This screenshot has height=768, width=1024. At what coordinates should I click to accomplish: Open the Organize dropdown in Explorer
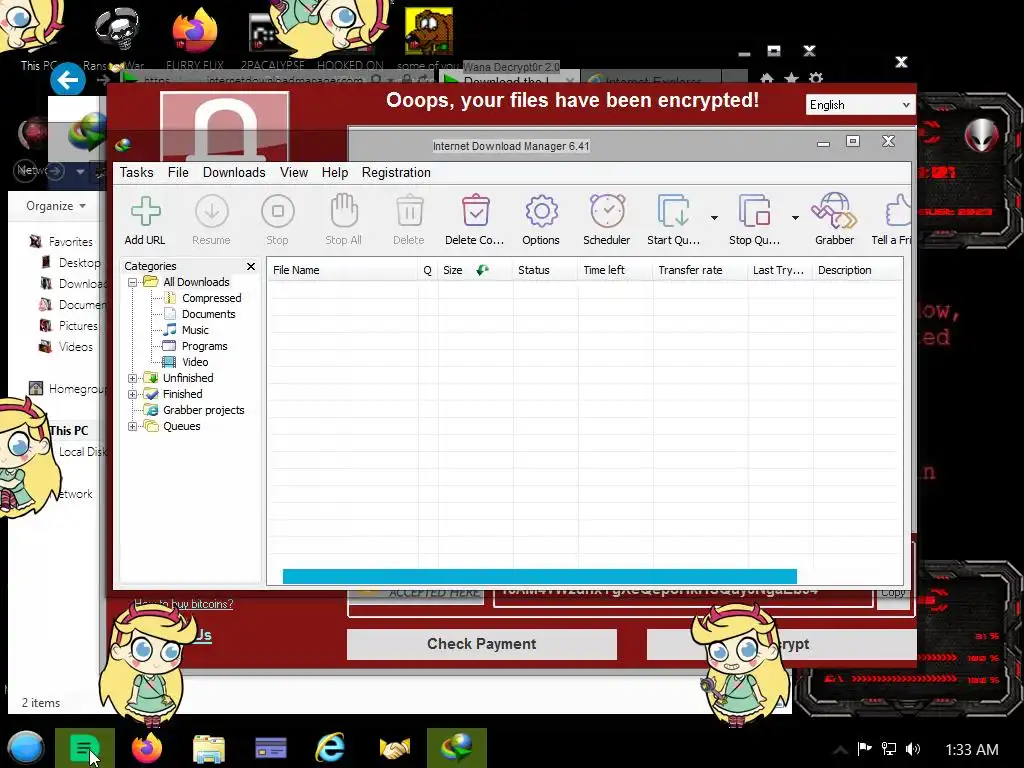pyautogui.click(x=56, y=206)
